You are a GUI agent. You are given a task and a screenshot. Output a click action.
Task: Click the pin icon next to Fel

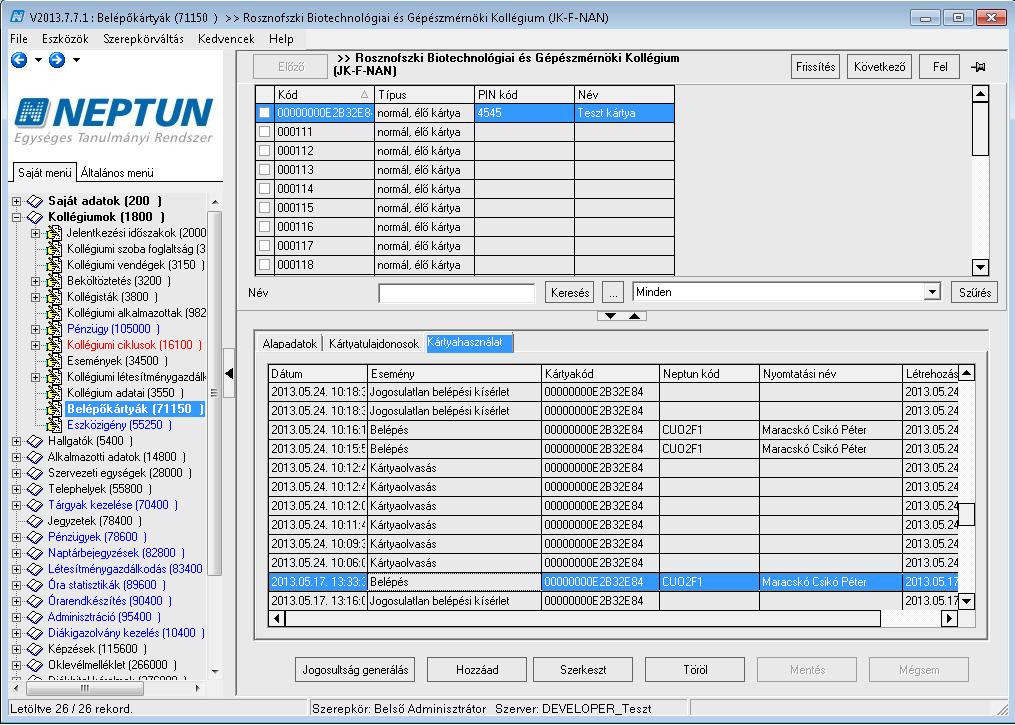coord(978,67)
